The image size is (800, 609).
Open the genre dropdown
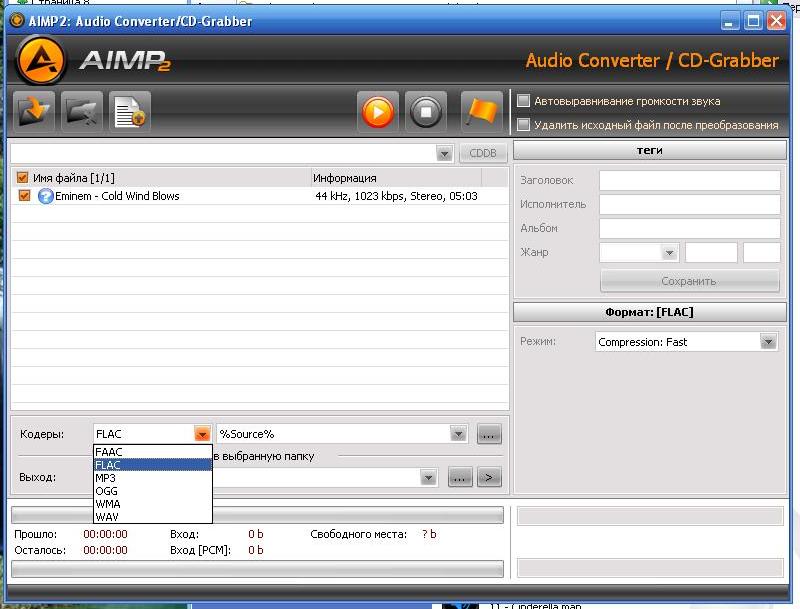(669, 252)
